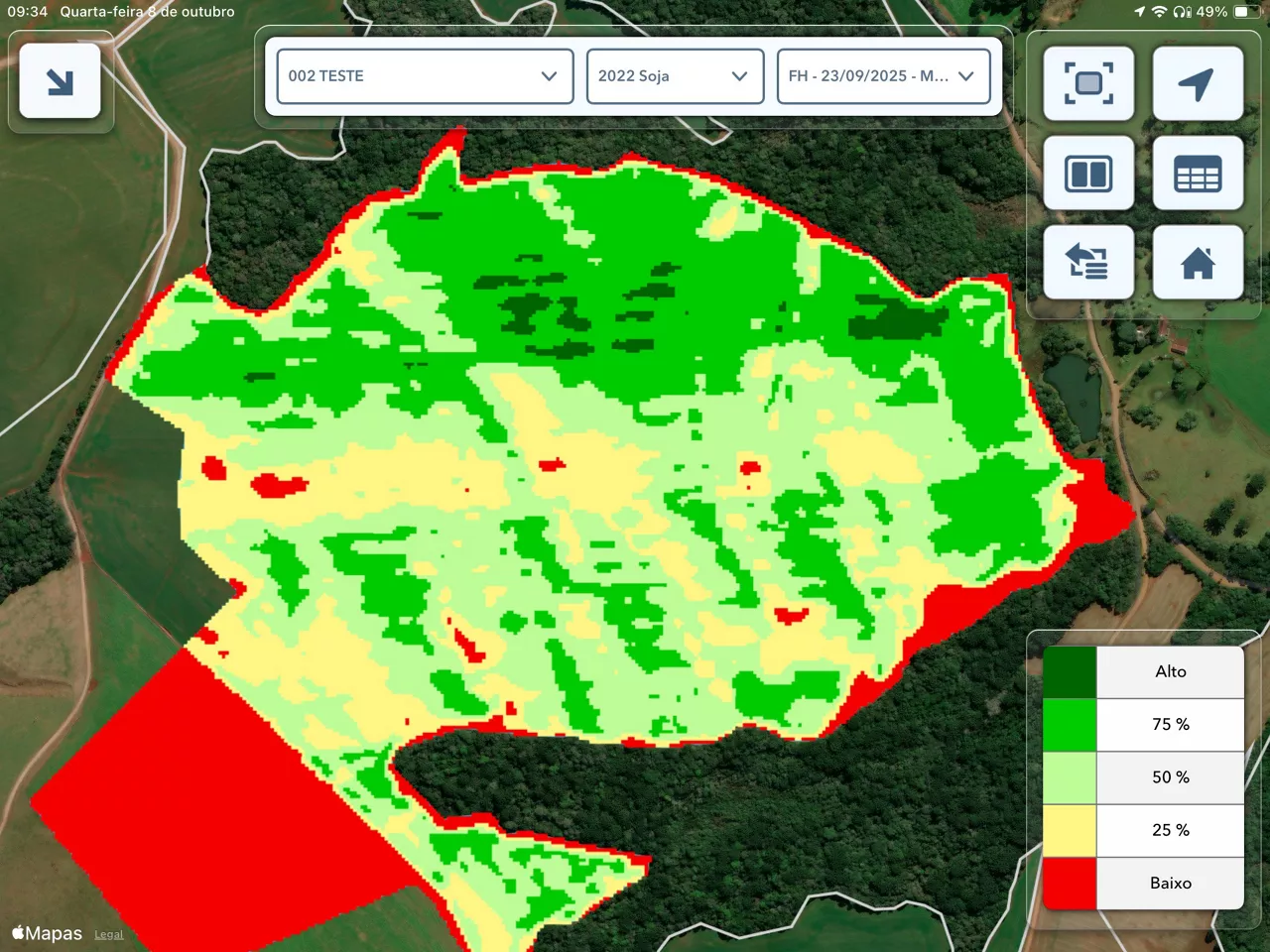Screen dimensions: 1270x952
Task: Expand the 2022 Soja season dropdown
Action: click(675, 76)
